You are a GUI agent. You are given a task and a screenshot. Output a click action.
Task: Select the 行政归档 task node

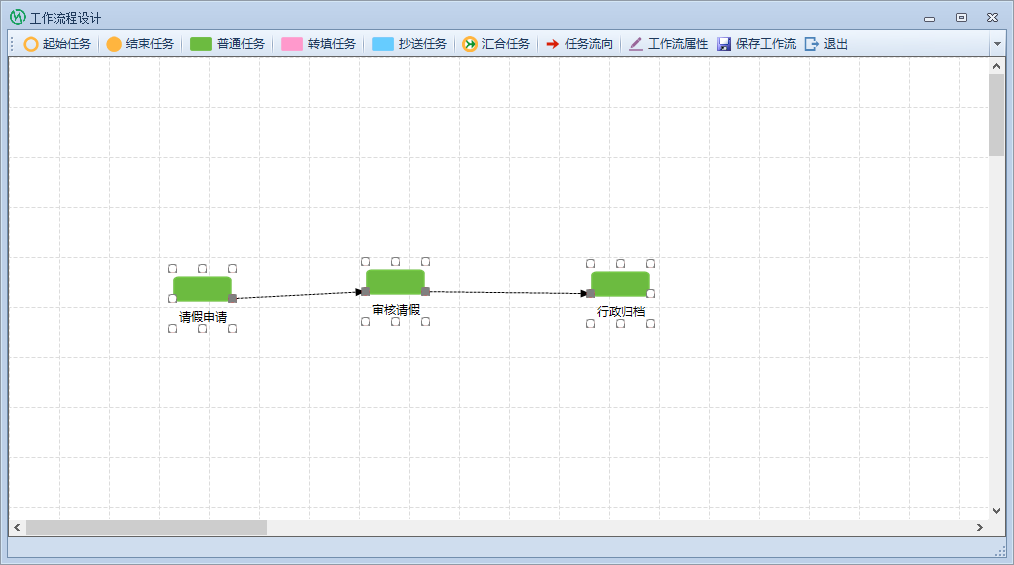pos(620,284)
